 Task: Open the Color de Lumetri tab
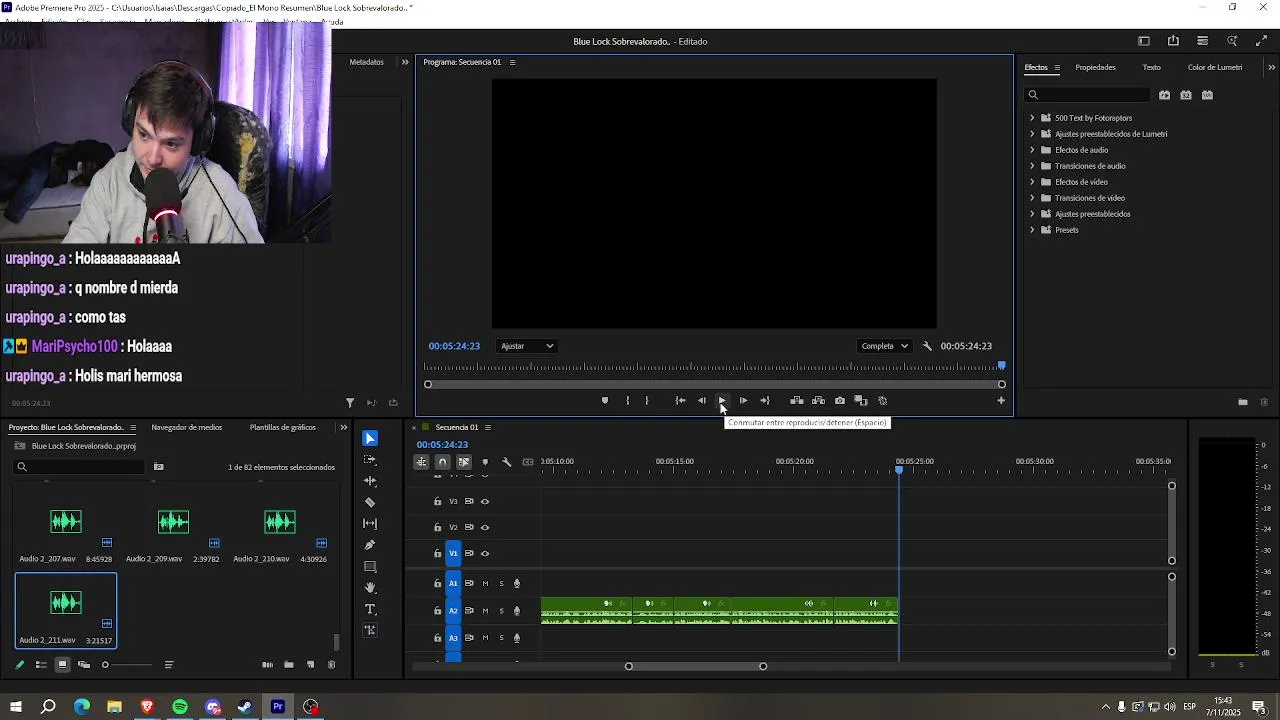click(1215, 67)
